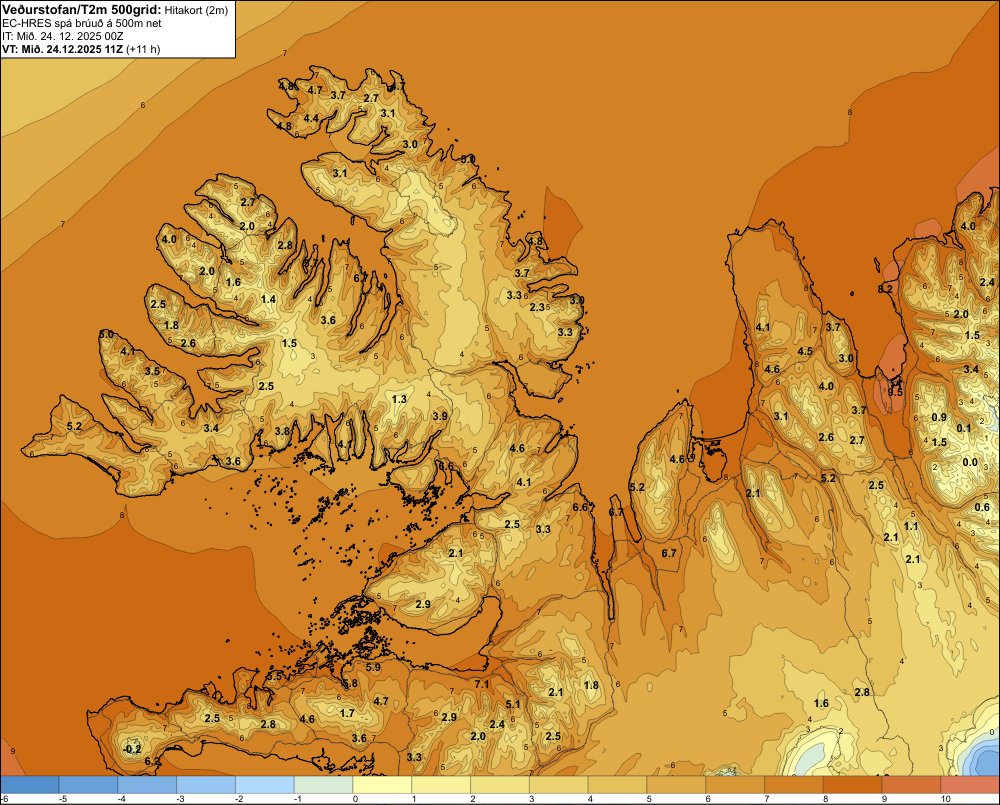Click the legend tick label '-3'
The image size is (1000, 805).
click(x=180, y=799)
